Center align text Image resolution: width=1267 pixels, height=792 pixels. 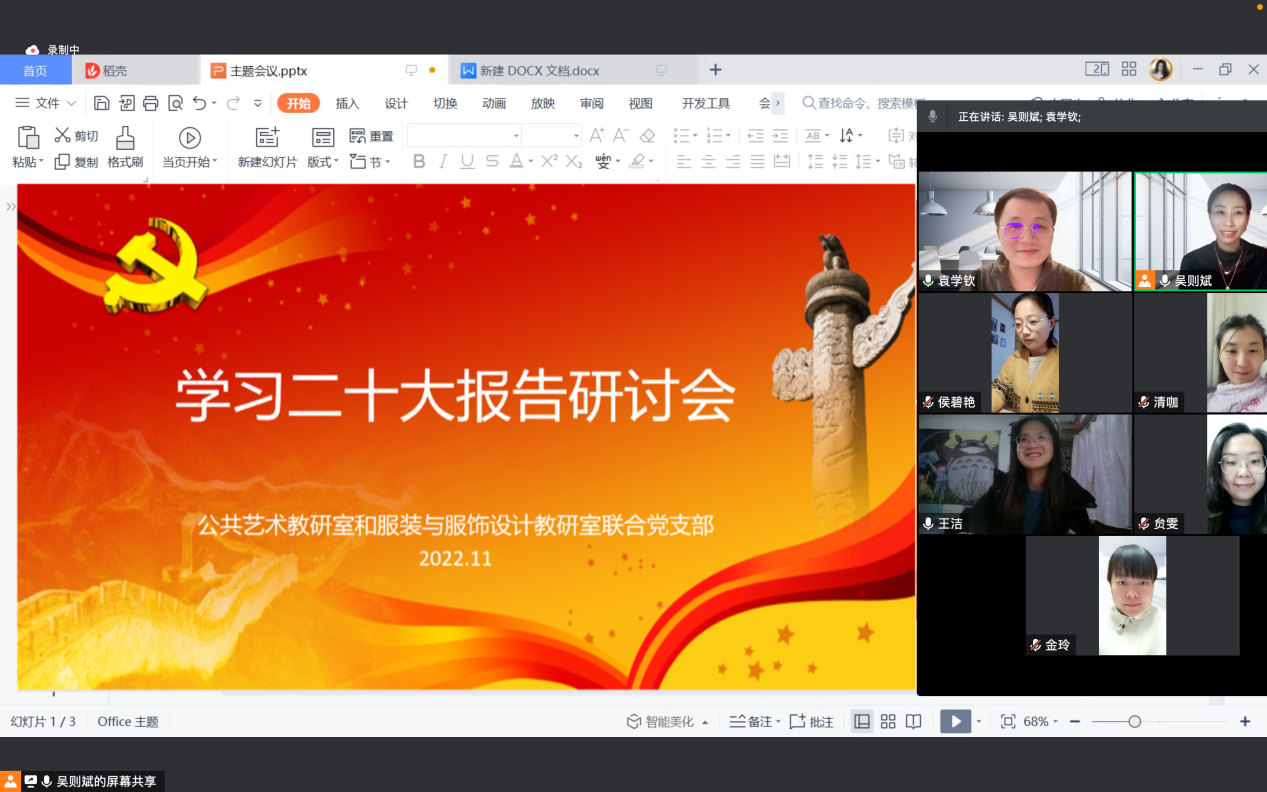coord(708,162)
